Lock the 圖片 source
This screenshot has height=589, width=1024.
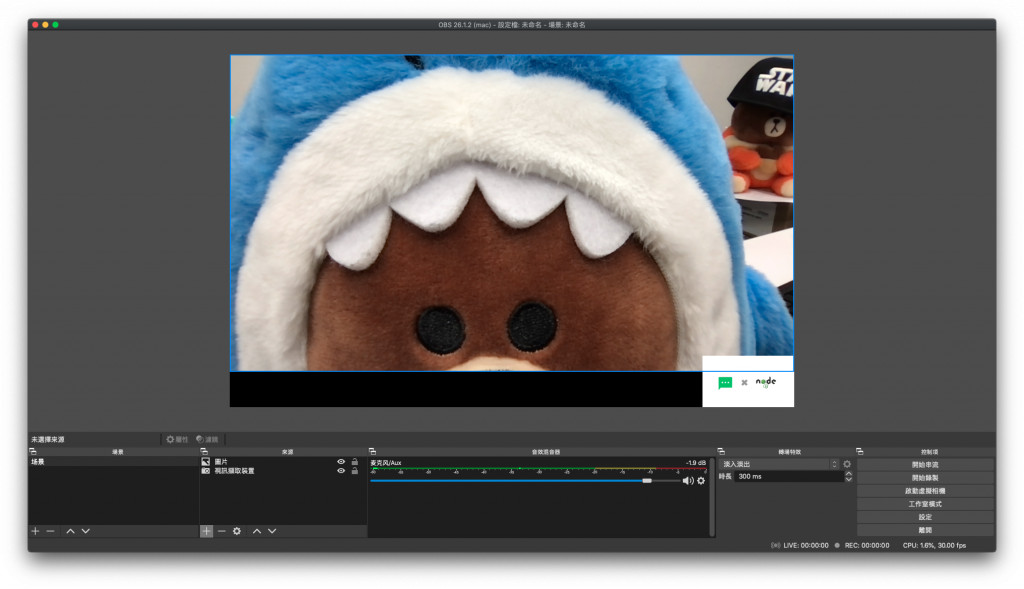pos(355,462)
